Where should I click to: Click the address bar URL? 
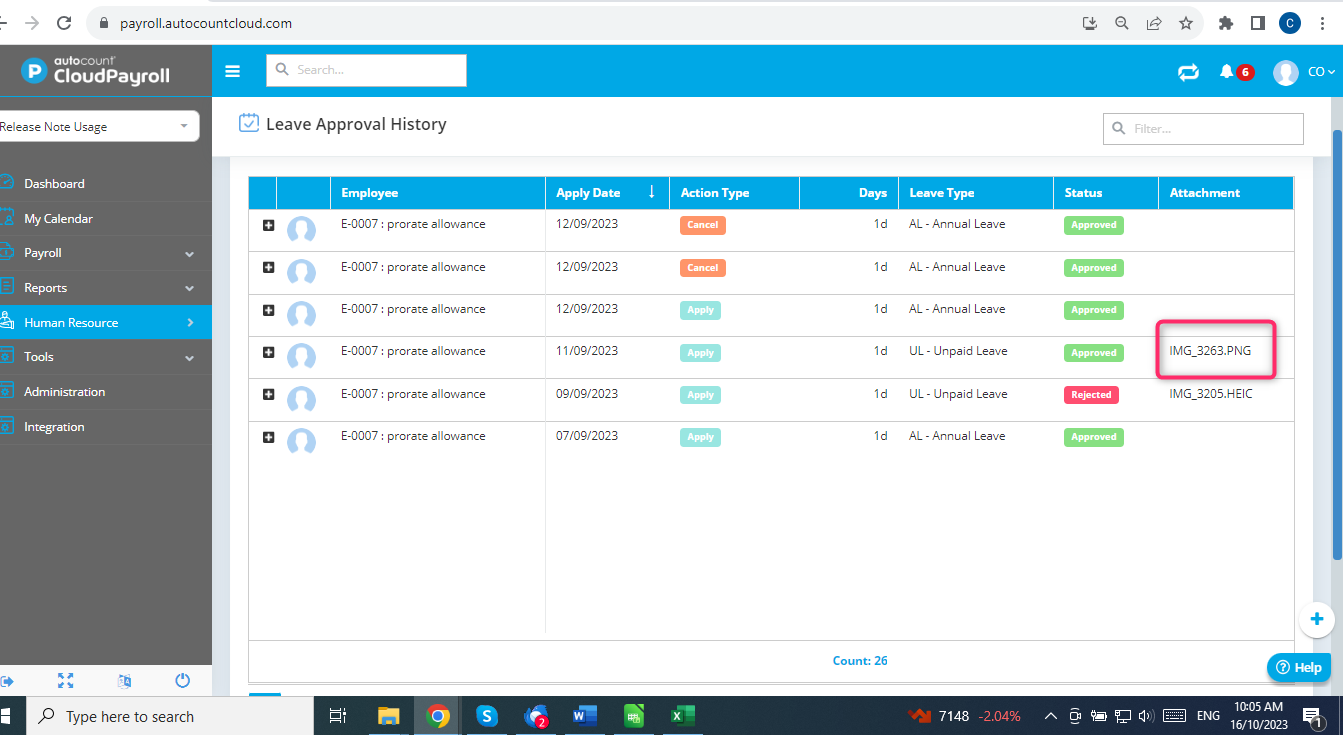[x=206, y=23]
